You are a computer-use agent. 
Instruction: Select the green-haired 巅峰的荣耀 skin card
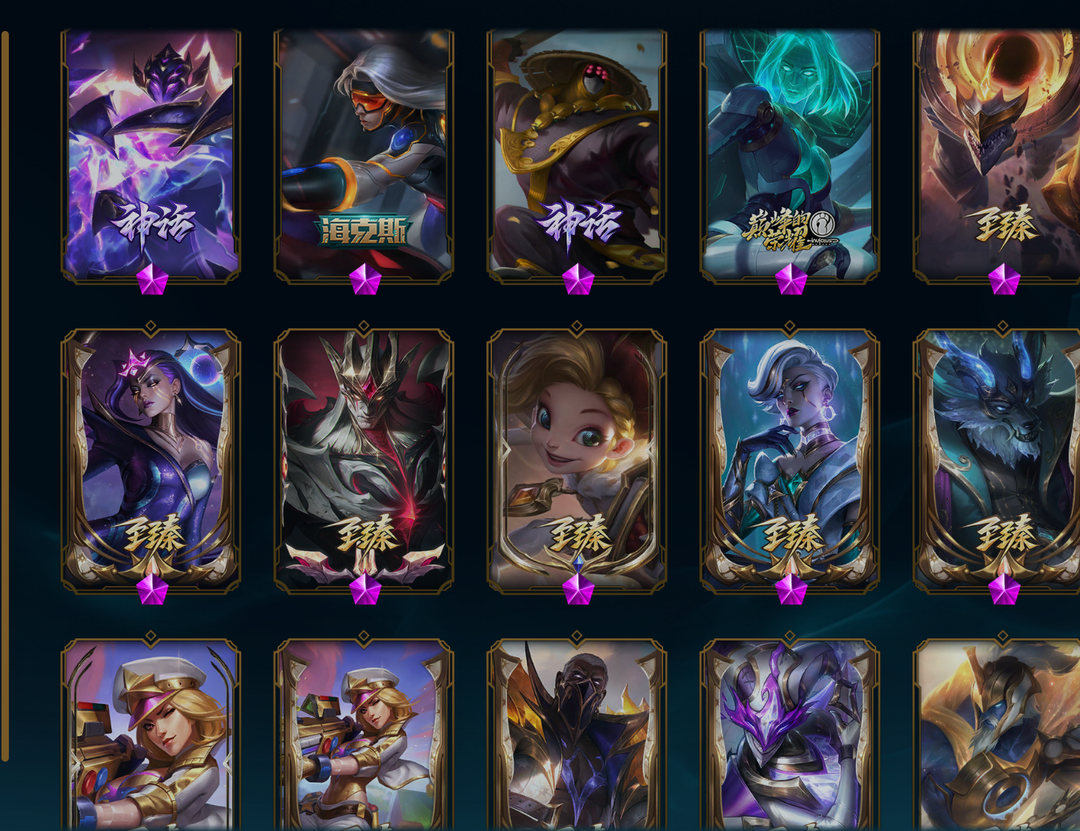pos(789,156)
